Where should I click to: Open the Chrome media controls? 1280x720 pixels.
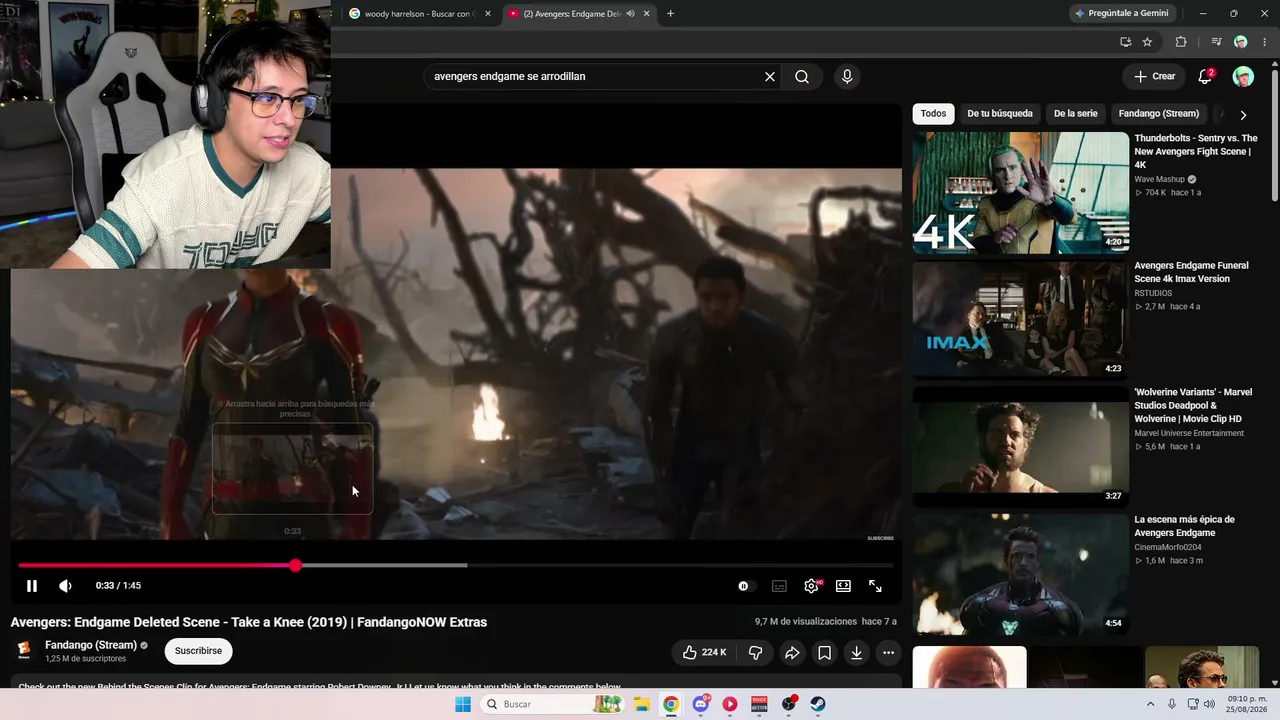pos(1216,42)
